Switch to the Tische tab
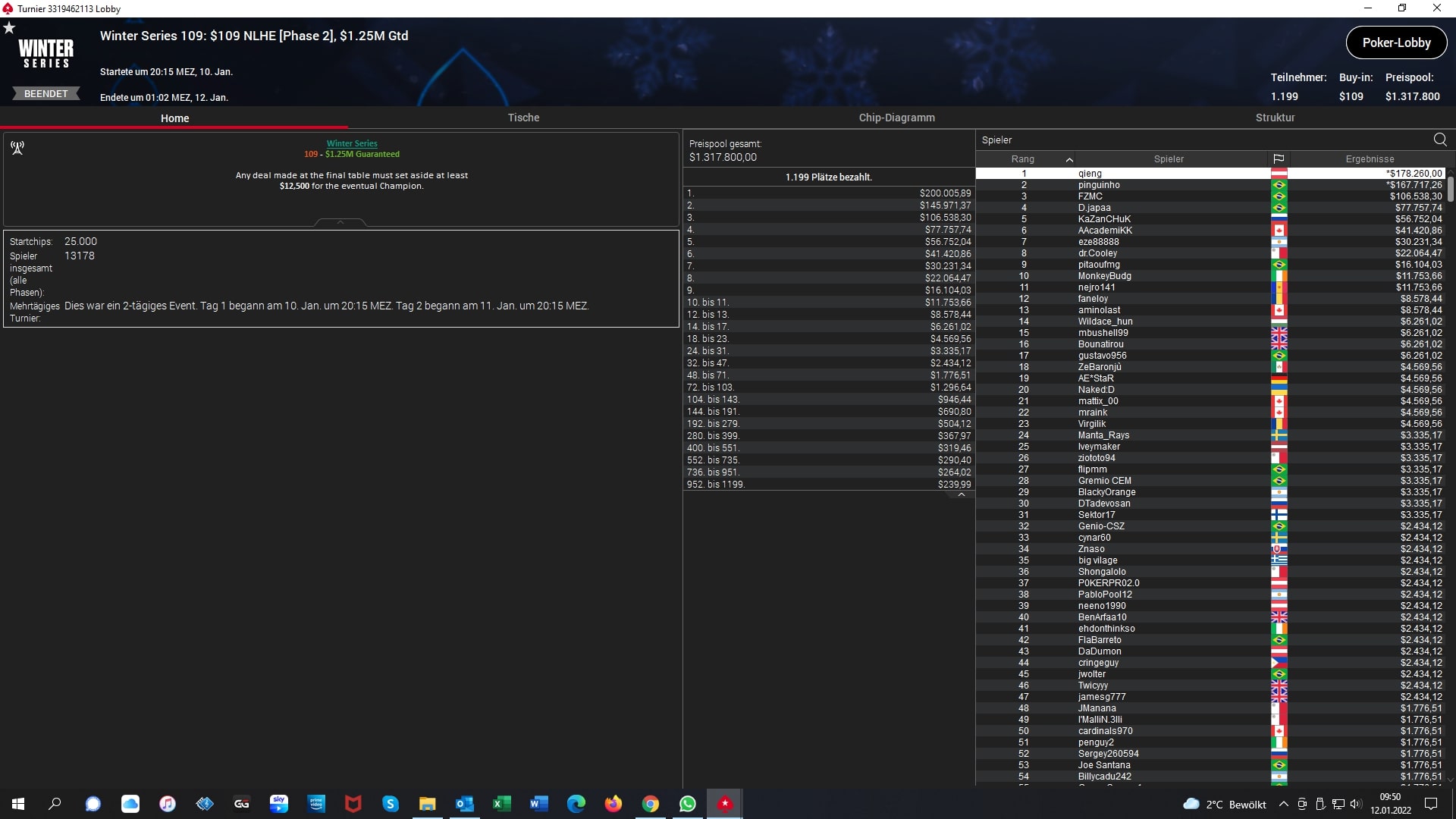Screen dimensions: 1456x819 (x=523, y=118)
